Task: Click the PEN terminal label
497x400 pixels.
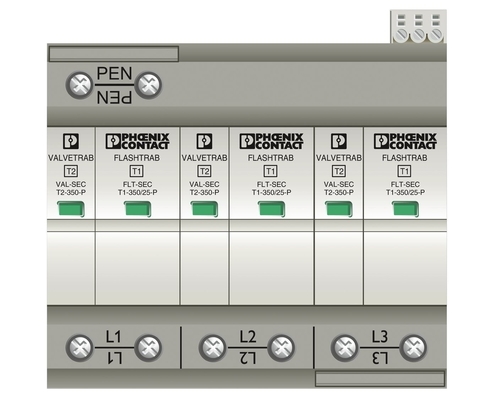Action: point(114,85)
